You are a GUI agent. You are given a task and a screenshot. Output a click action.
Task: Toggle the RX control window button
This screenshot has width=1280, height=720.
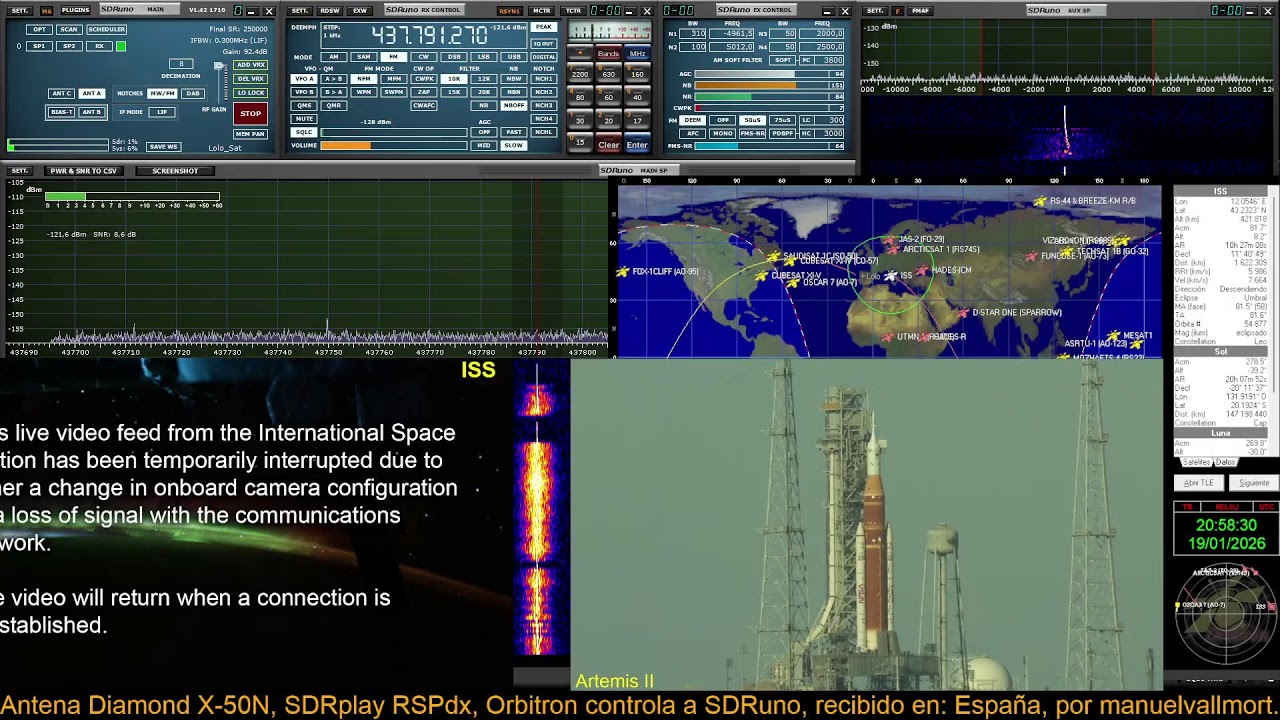pos(99,46)
